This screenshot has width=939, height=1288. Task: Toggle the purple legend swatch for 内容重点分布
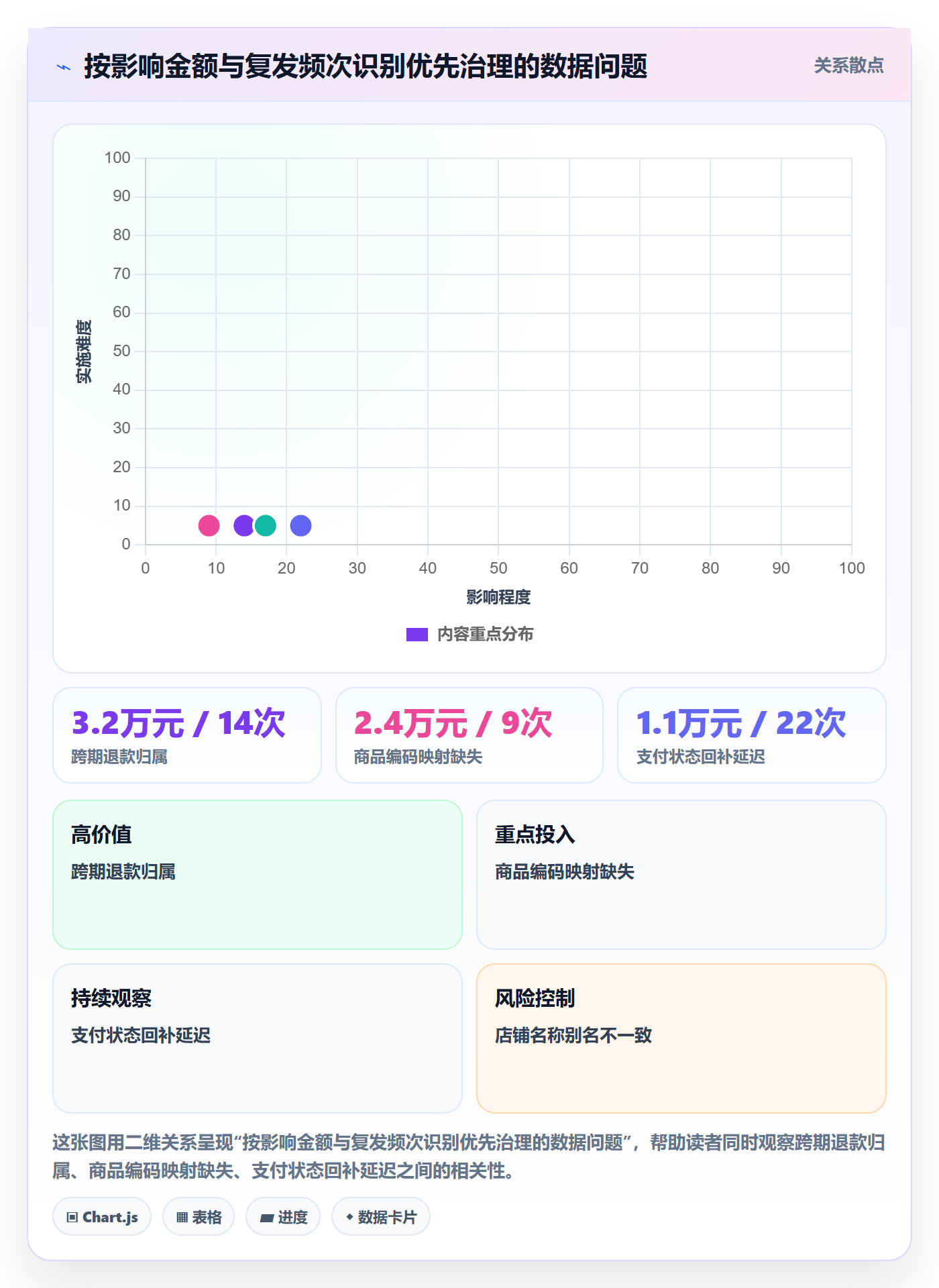(x=417, y=635)
